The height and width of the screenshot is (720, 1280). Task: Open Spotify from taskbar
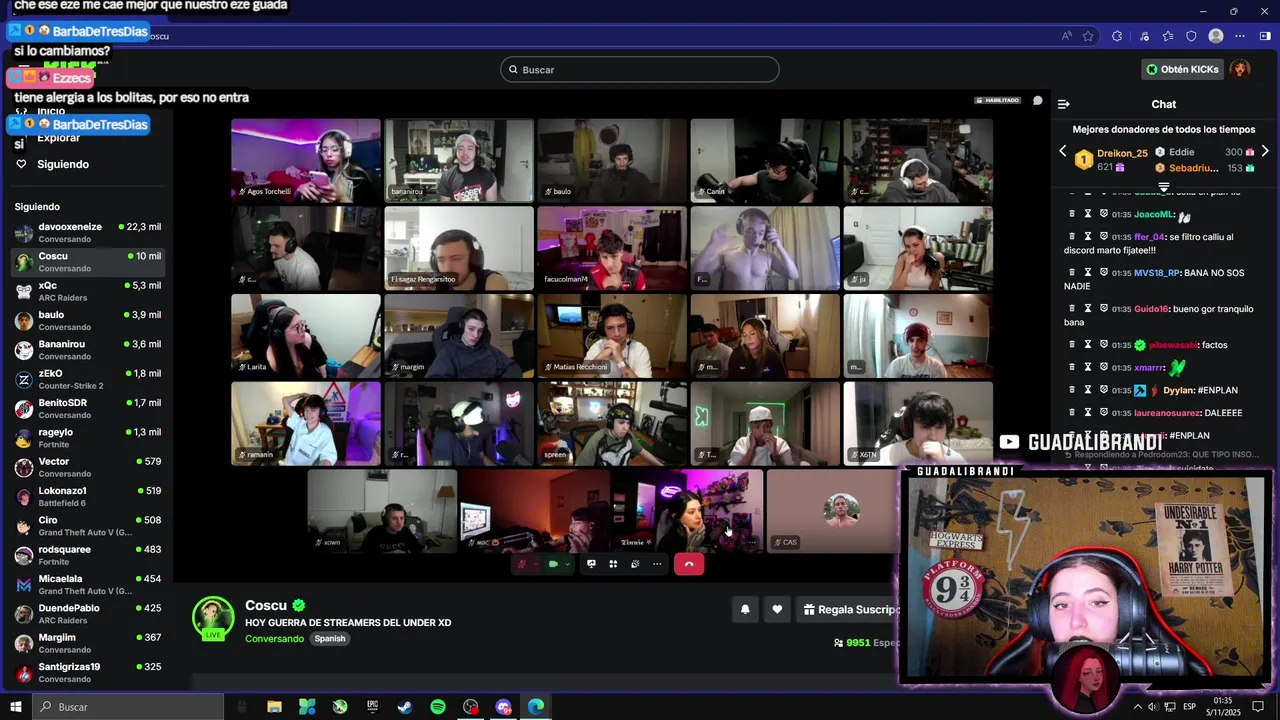click(x=438, y=707)
